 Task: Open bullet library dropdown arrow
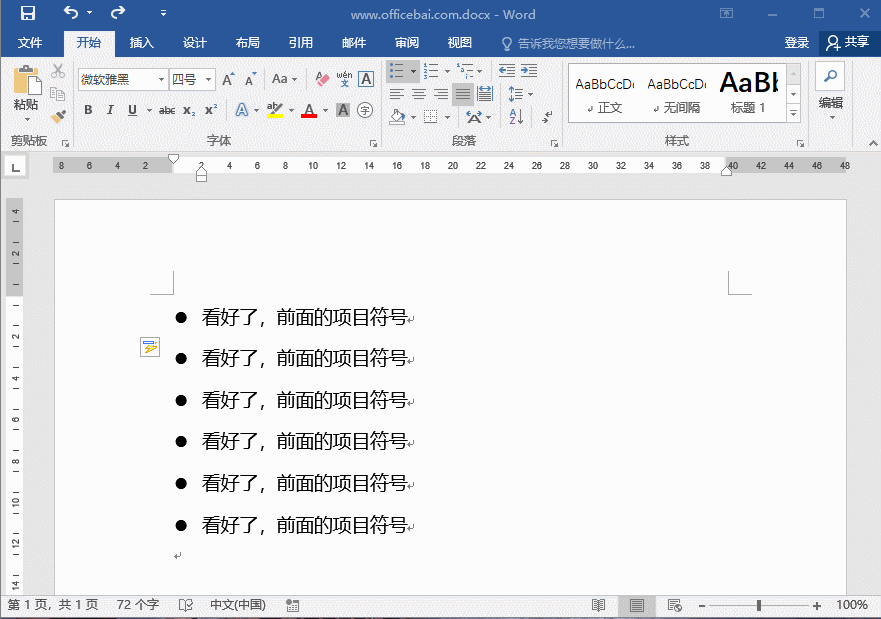[414, 71]
